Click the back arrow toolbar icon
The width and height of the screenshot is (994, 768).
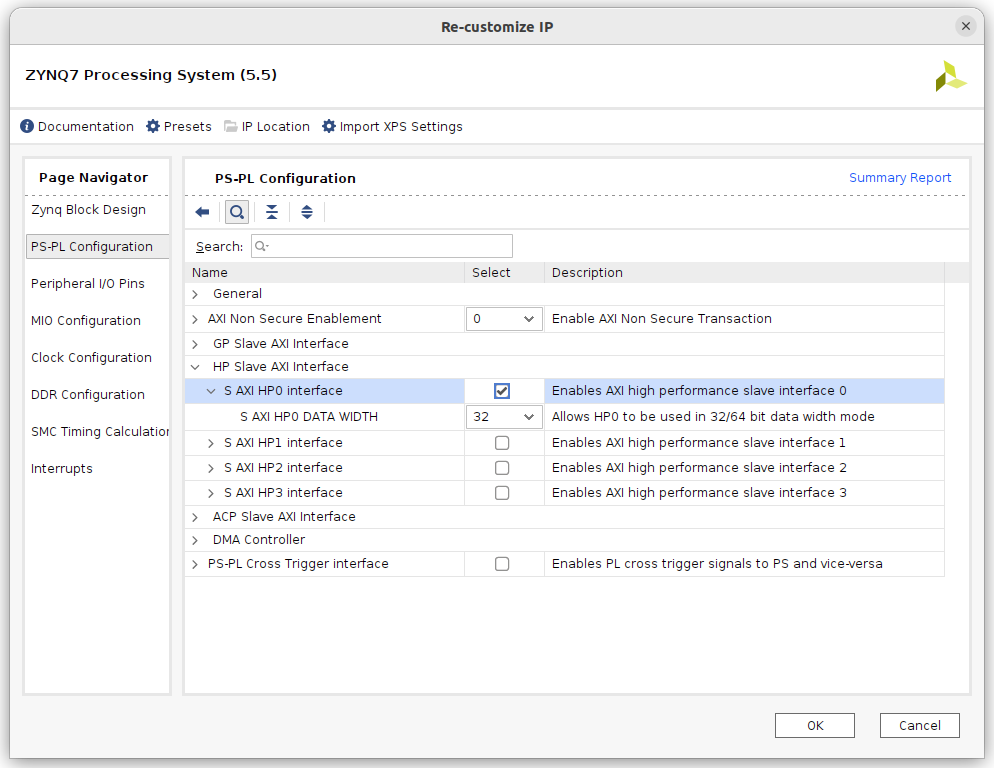(202, 212)
